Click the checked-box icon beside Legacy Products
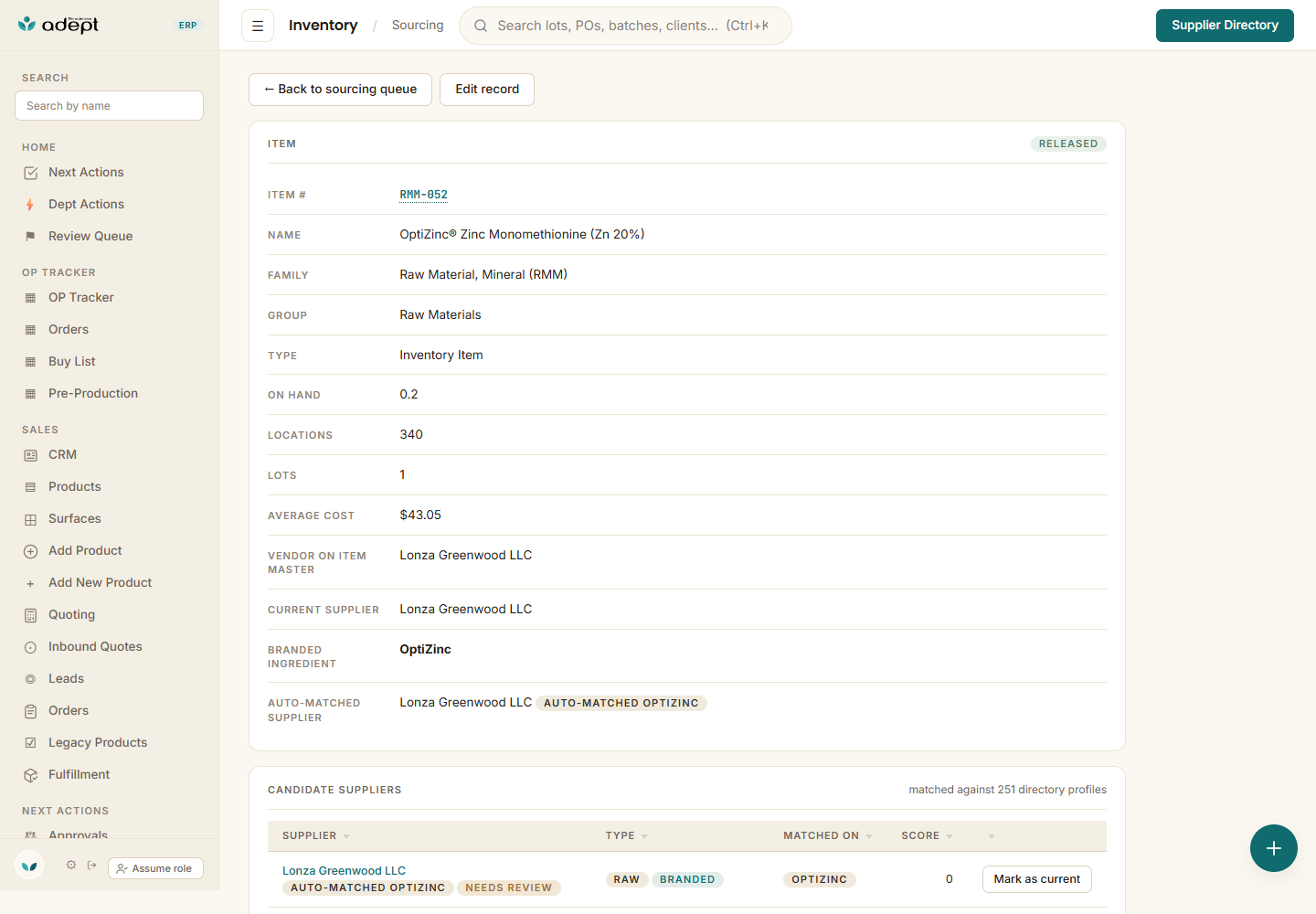Viewport: 1316px width, 914px height. (30, 743)
